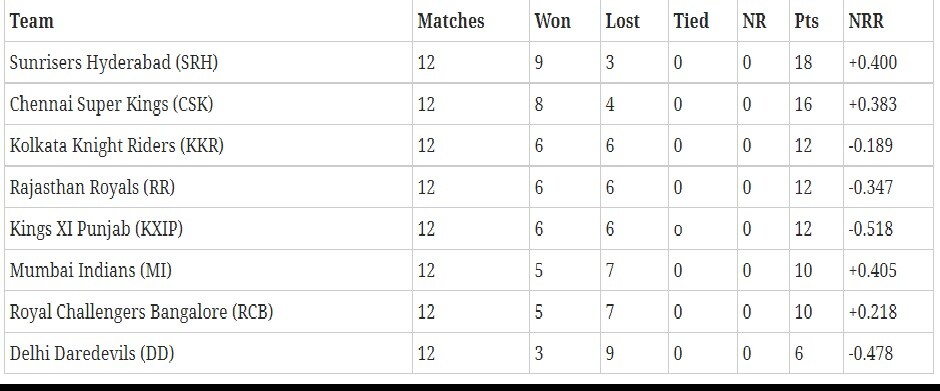Click the Matches column header
This screenshot has height=391, width=940.
pyautogui.click(x=451, y=21)
